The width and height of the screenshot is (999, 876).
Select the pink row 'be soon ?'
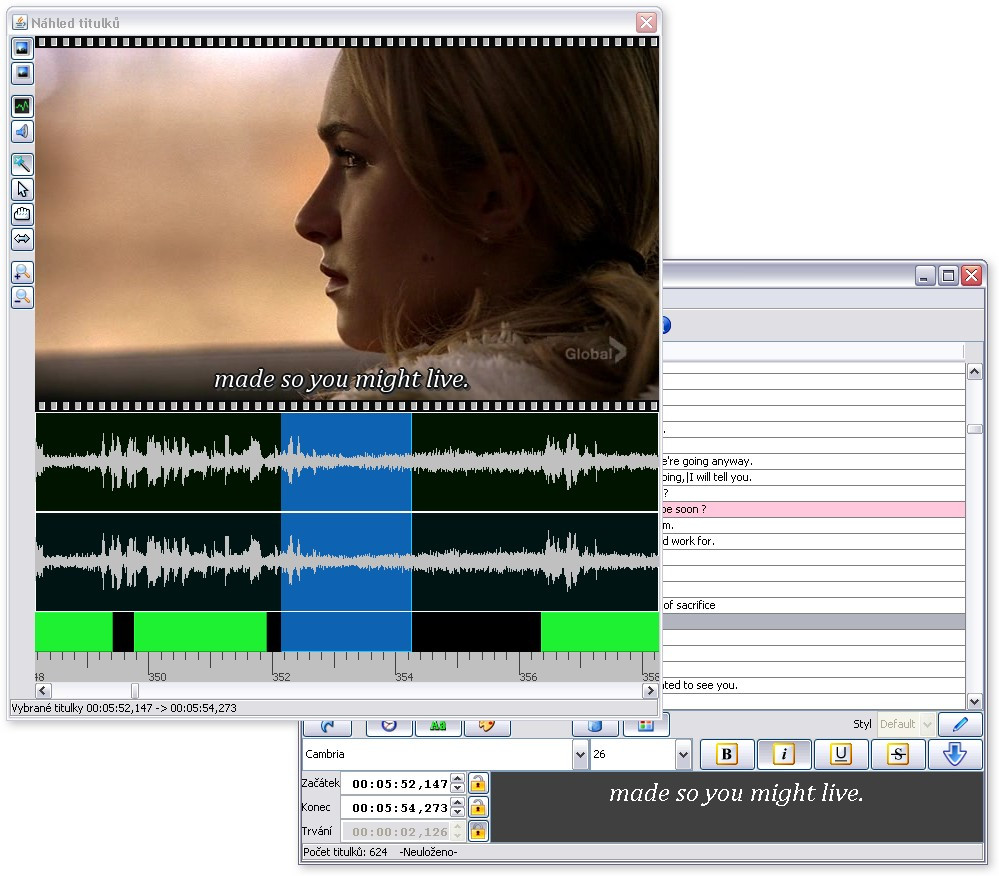[x=814, y=509]
